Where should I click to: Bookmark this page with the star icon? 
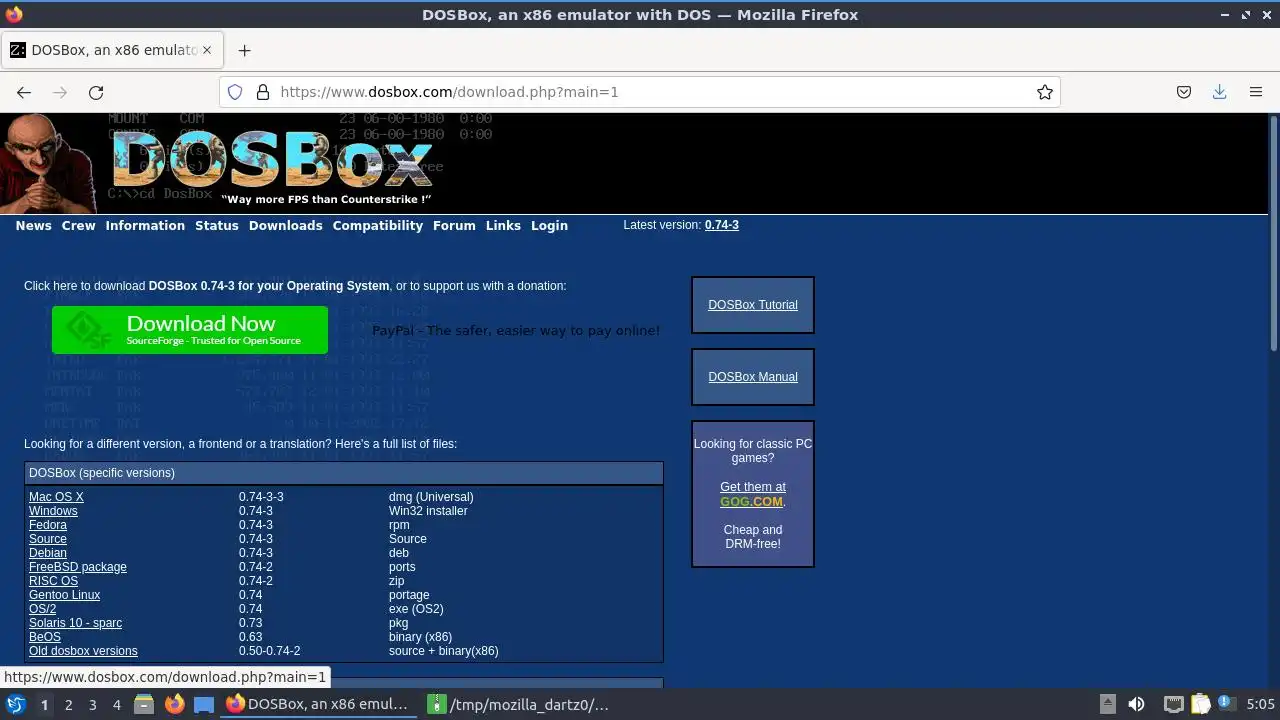[x=1045, y=92]
